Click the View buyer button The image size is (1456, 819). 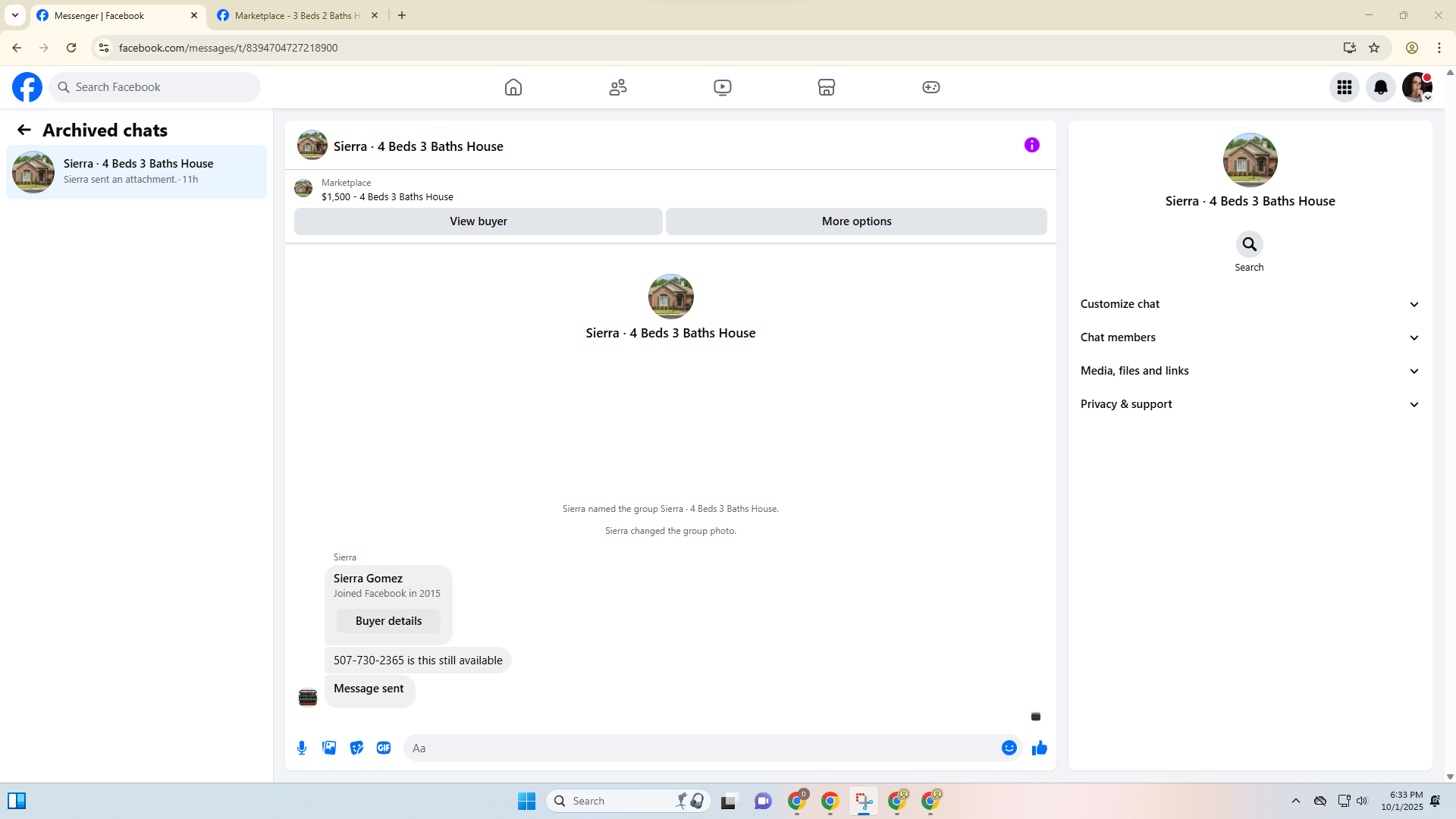[479, 221]
